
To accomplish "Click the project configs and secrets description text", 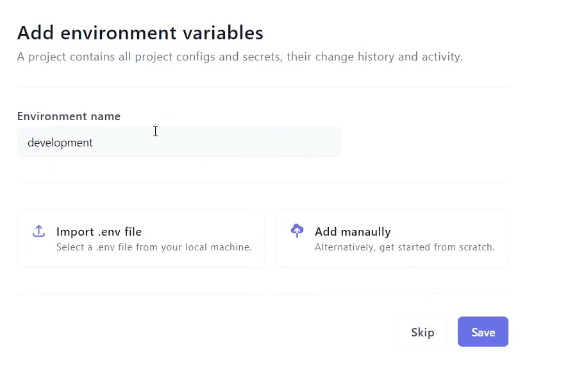I will (240, 57).
